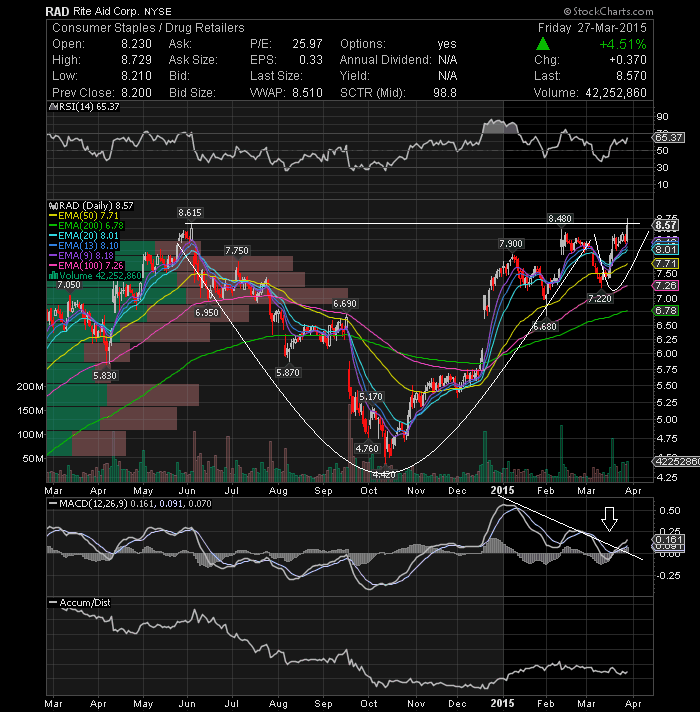This screenshot has height=712, width=700.
Task: Click the 5.830 low price label
Action: coord(105,376)
